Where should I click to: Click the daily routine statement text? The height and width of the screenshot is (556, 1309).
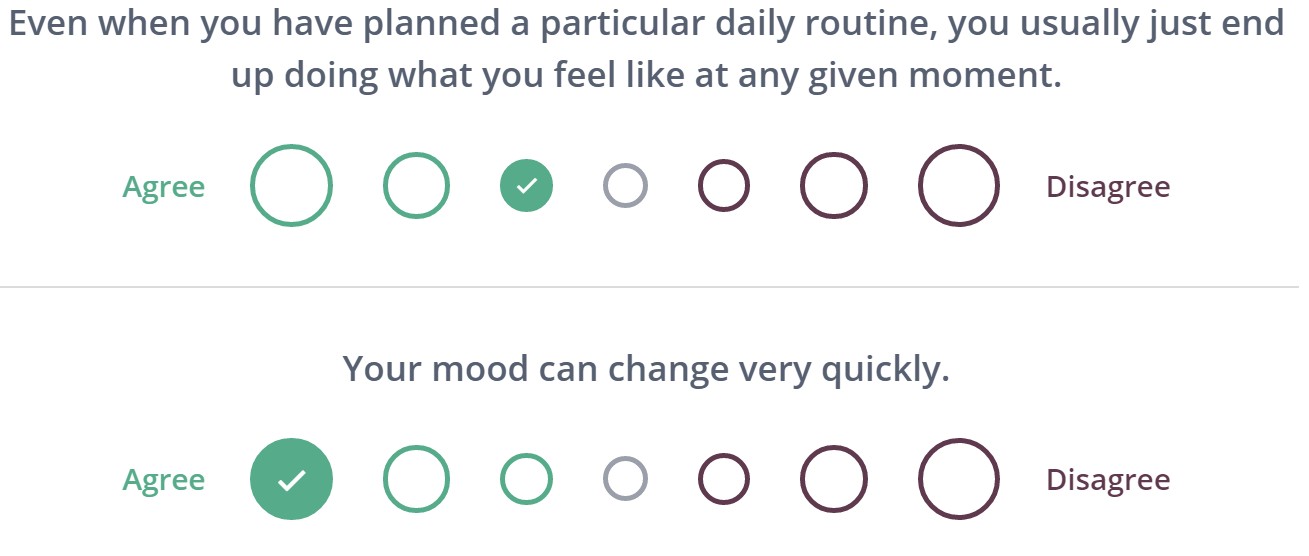646,48
